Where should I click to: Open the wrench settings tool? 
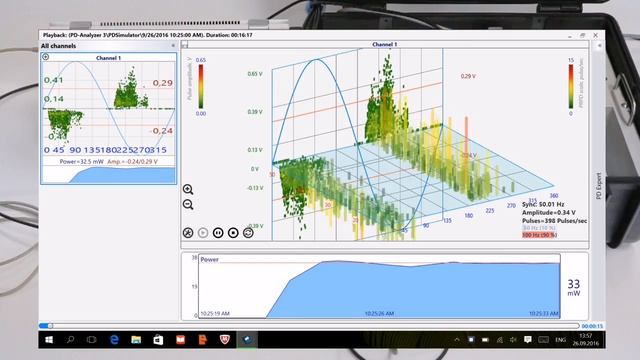[188, 233]
